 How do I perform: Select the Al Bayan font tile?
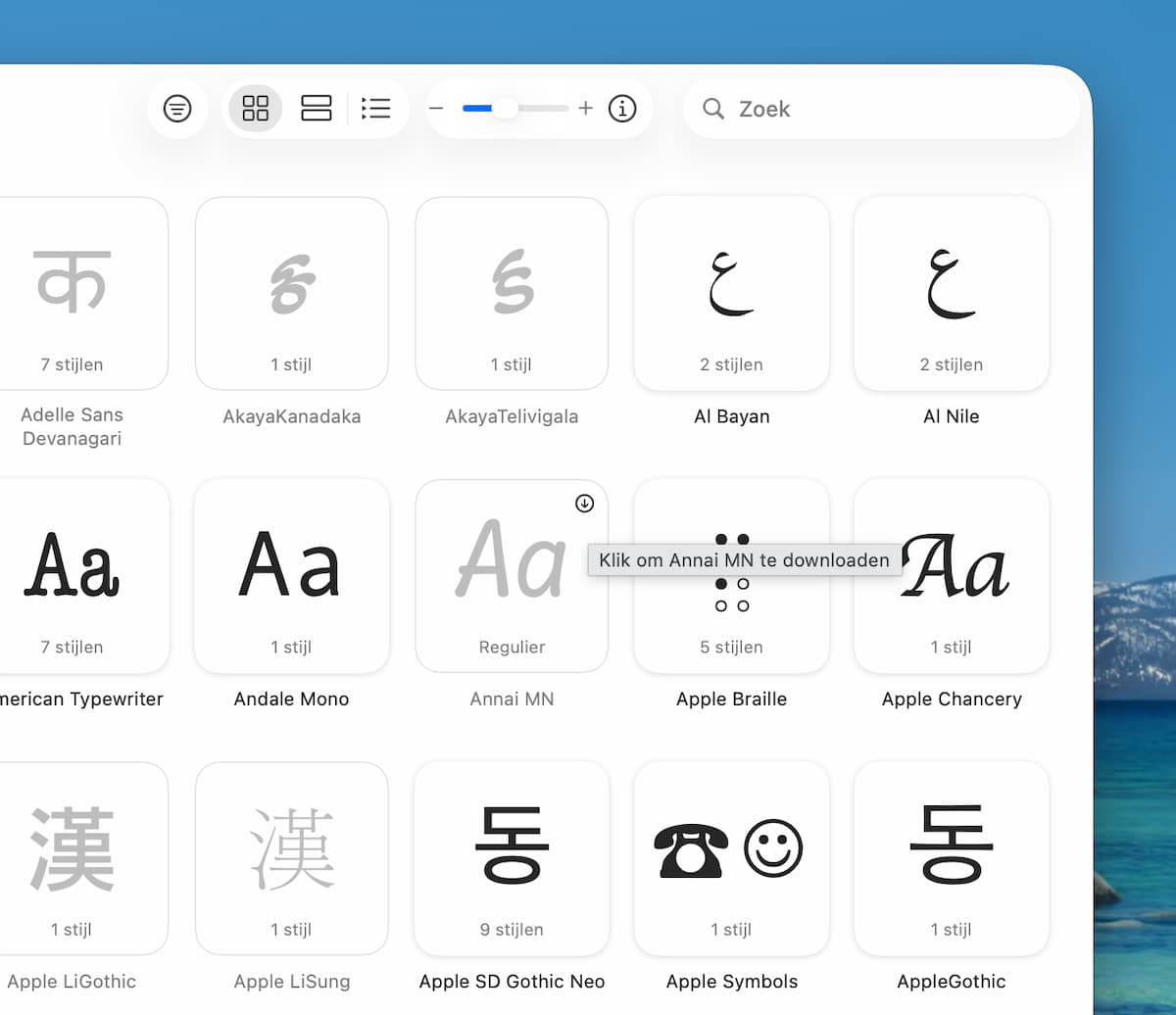pyautogui.click(x=731, y=294)
